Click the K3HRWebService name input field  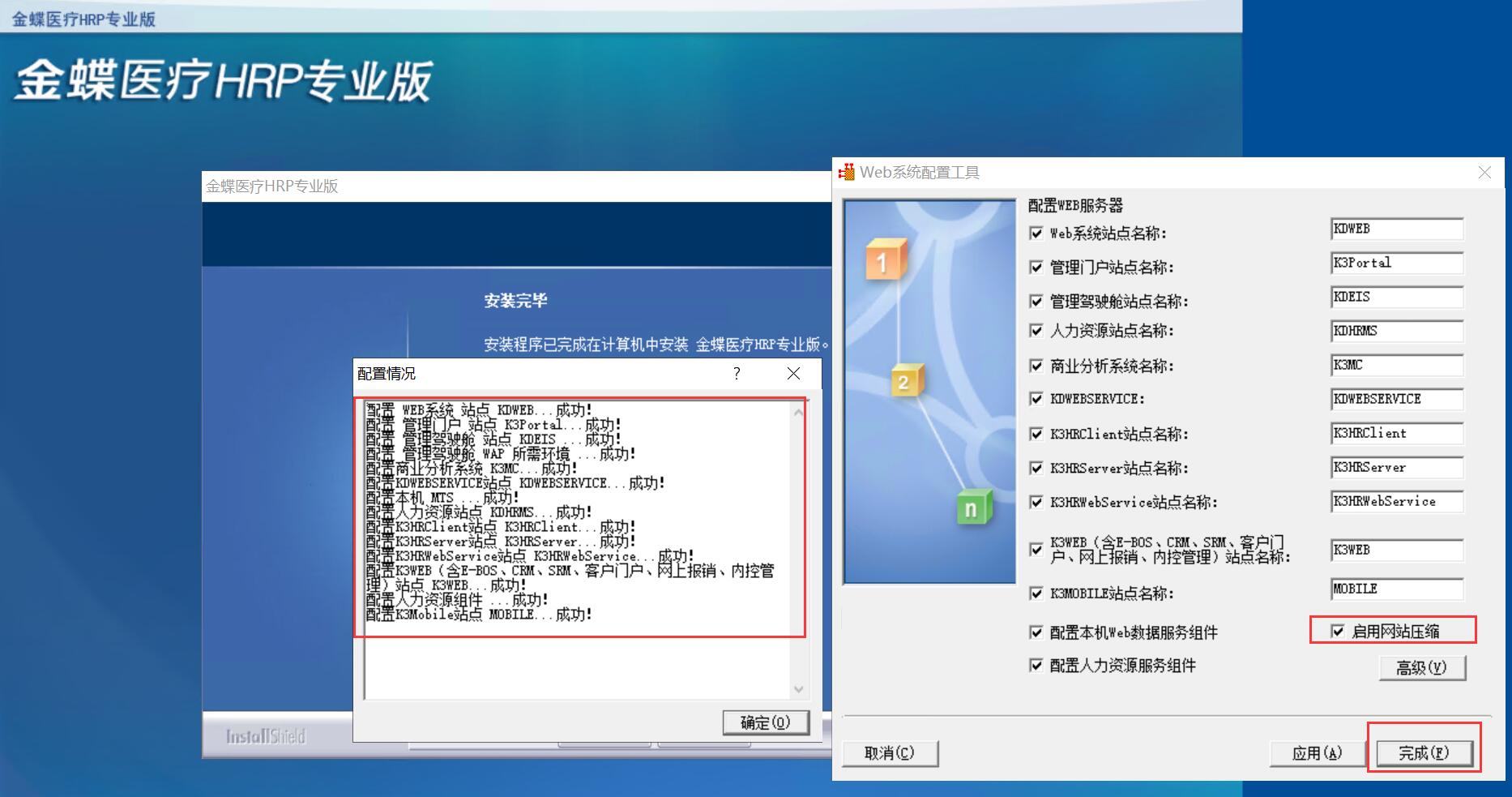(1397, 502)
